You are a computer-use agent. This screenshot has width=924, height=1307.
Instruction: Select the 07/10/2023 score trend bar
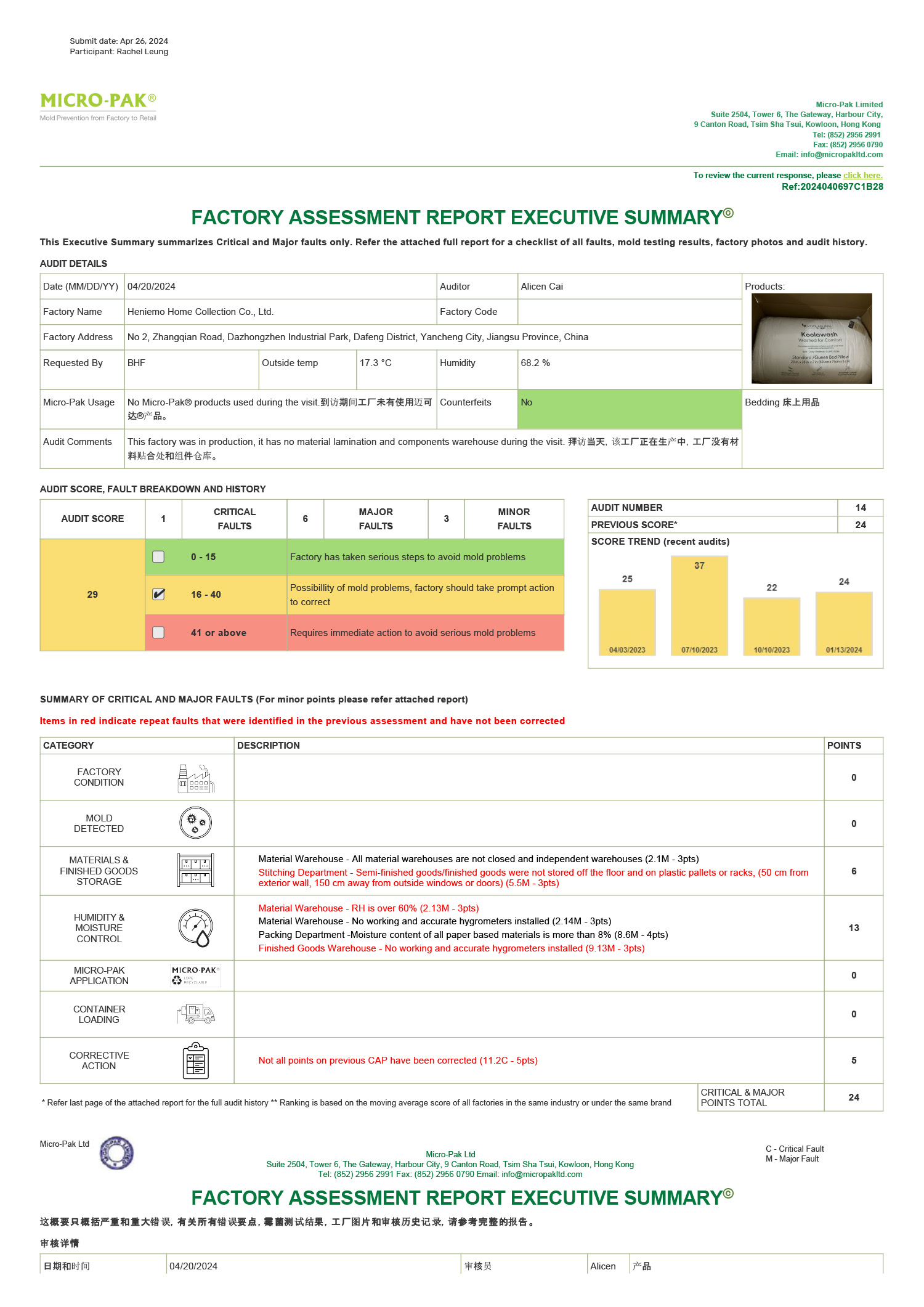(699, 605)
